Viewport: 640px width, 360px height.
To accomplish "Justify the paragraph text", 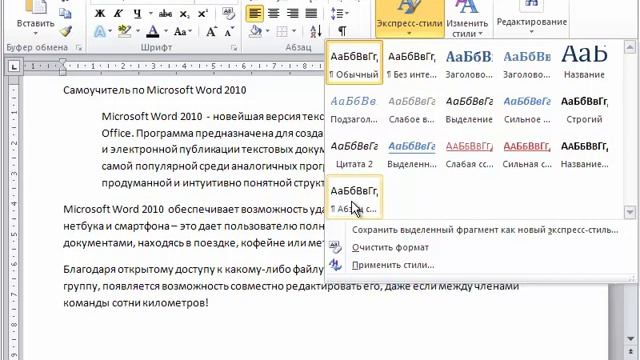I will (311, 13).
